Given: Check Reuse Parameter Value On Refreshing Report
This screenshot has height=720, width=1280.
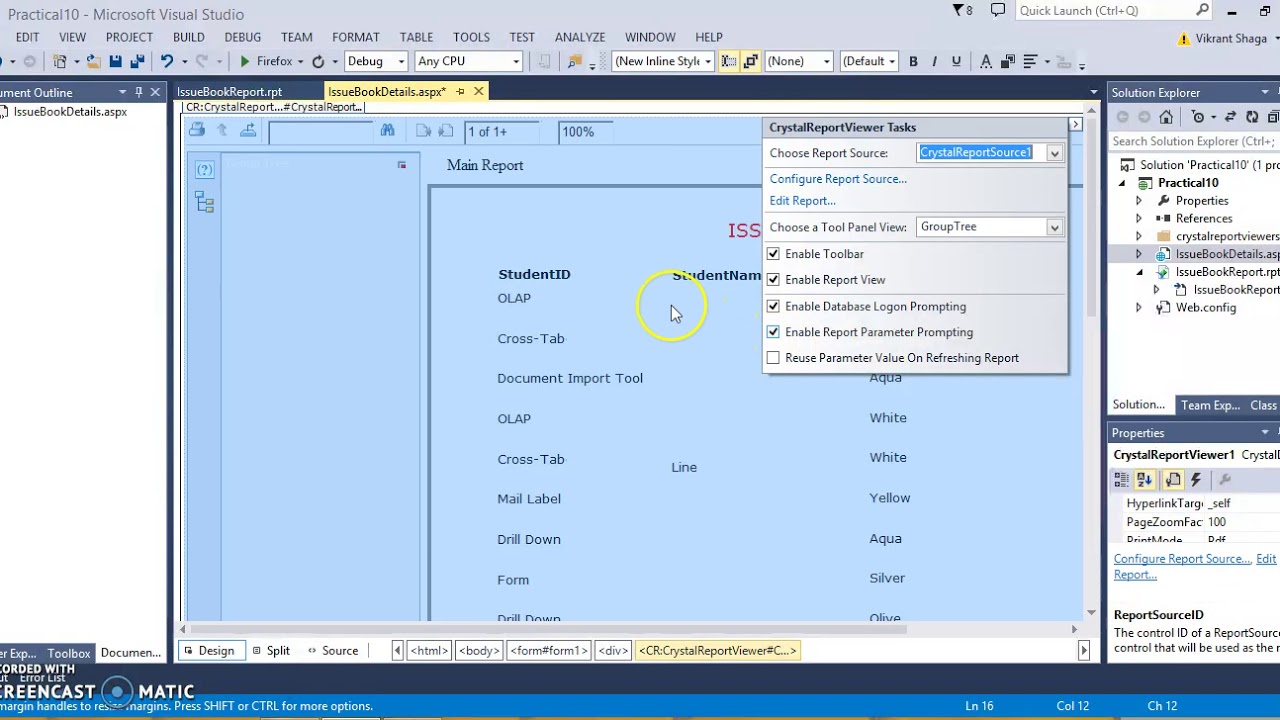Looking at the screenshot, I should (773, 358).
